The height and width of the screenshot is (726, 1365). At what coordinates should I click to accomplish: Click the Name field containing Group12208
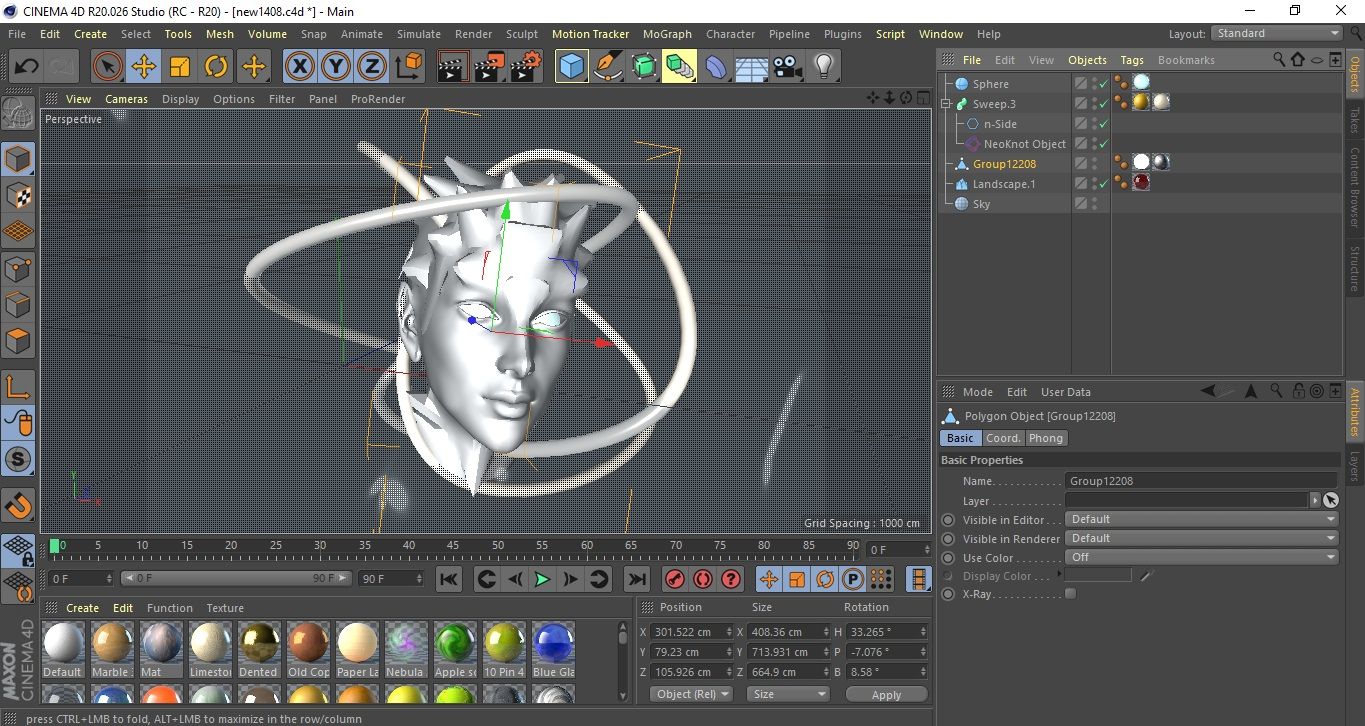[x=1200, y=481]
